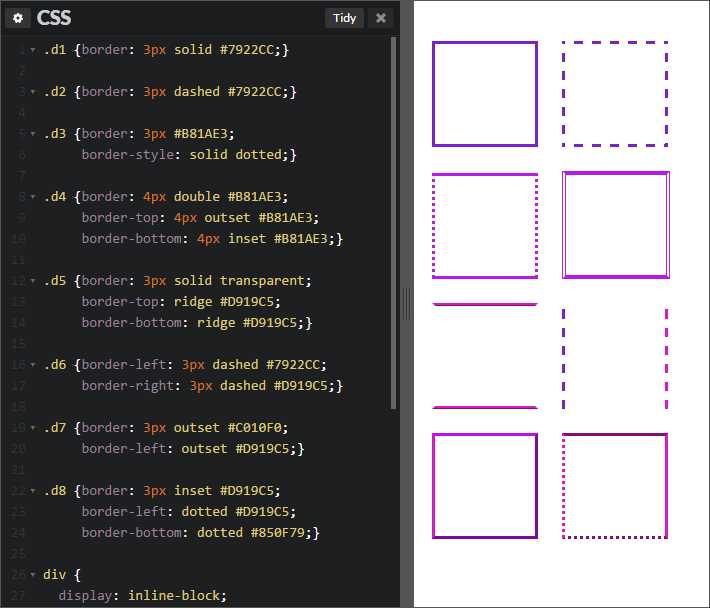Click the editor's vertical scrollbar

tap(394, 220)
